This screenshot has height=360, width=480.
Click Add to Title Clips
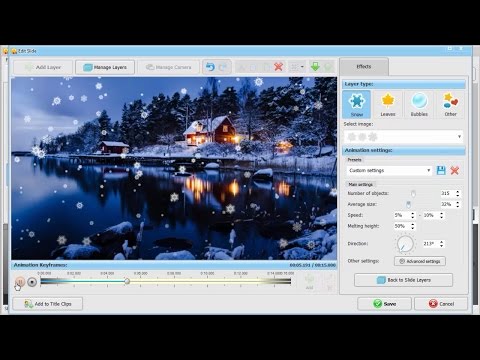click(x=48, y=304)
